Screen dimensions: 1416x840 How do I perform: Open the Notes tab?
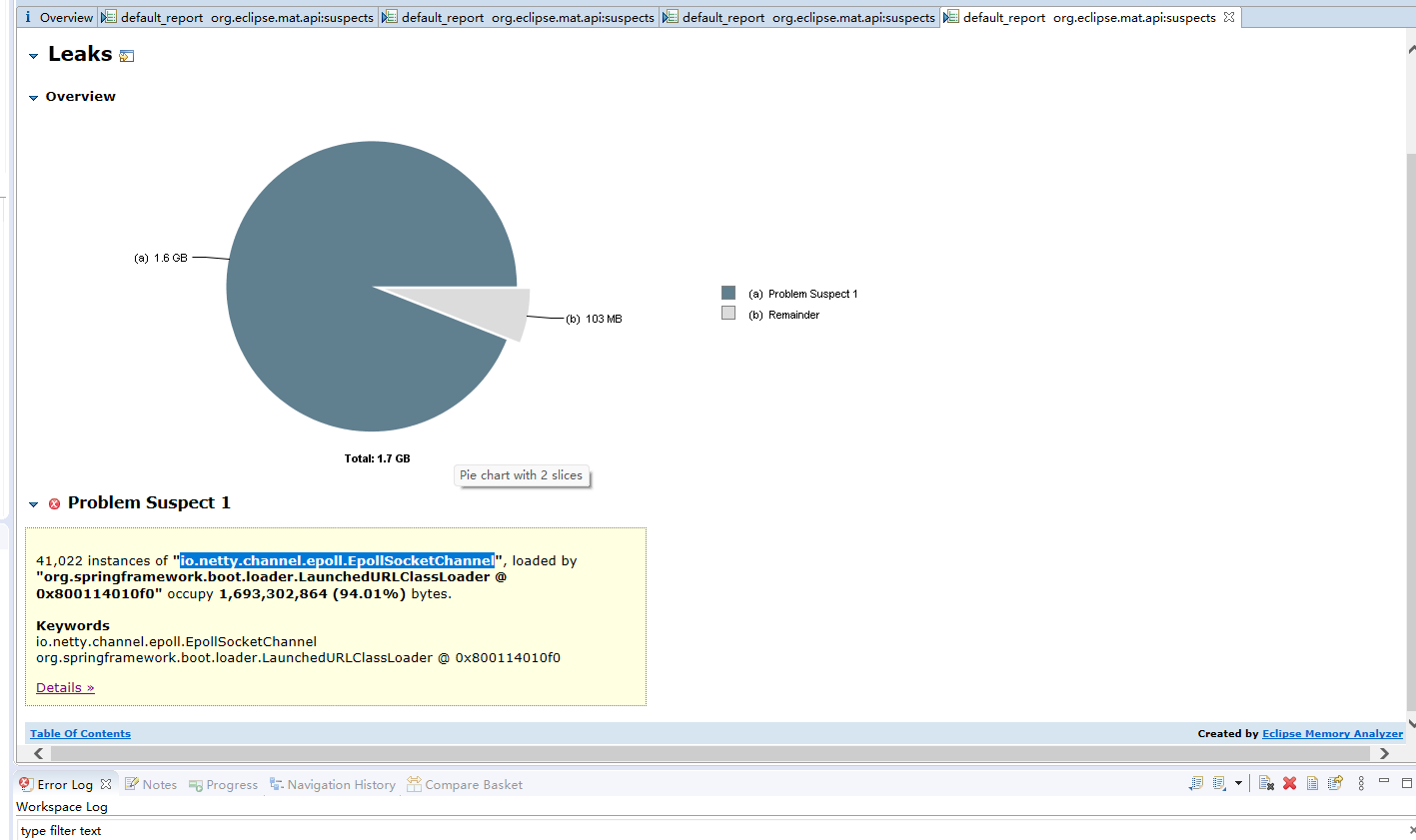click(151, 784)
